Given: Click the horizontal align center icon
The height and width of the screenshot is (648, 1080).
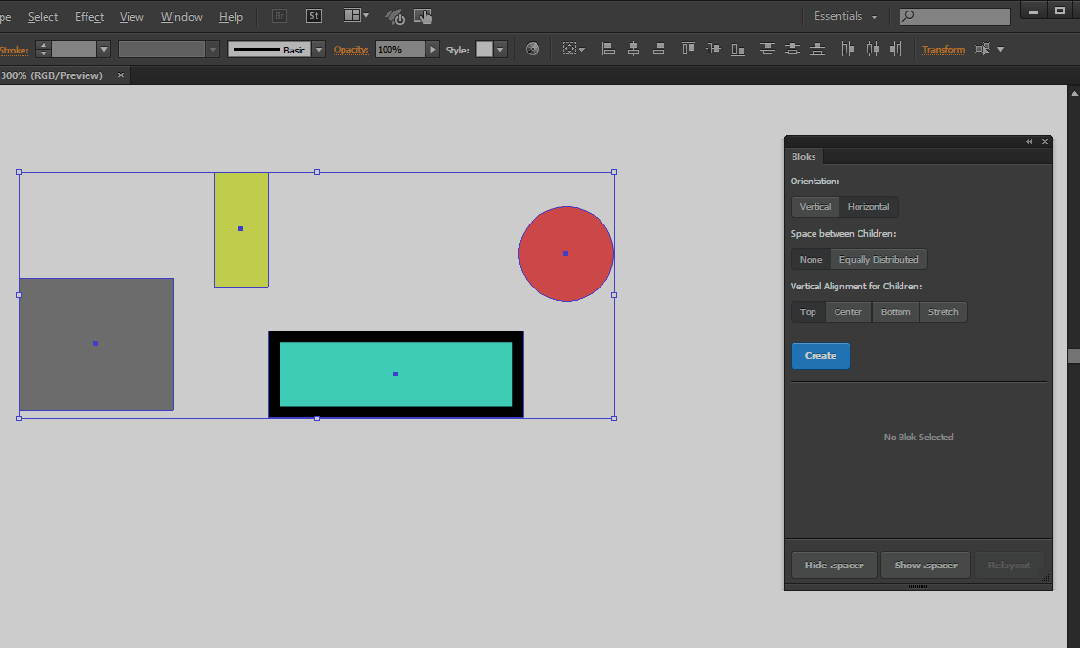Looking at the screenshot, I should (x=634, y=49).
